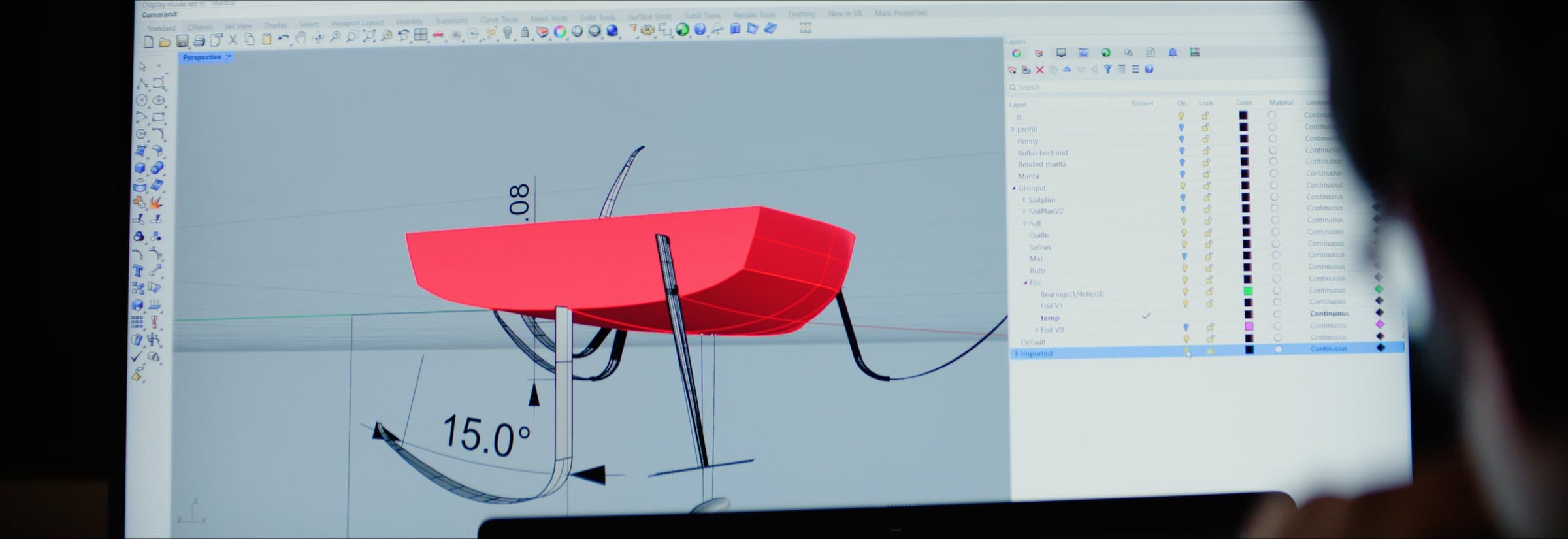Expand the profili layer group
The height and width of the screenshot is (539, 1568).
coord(1013,129)
